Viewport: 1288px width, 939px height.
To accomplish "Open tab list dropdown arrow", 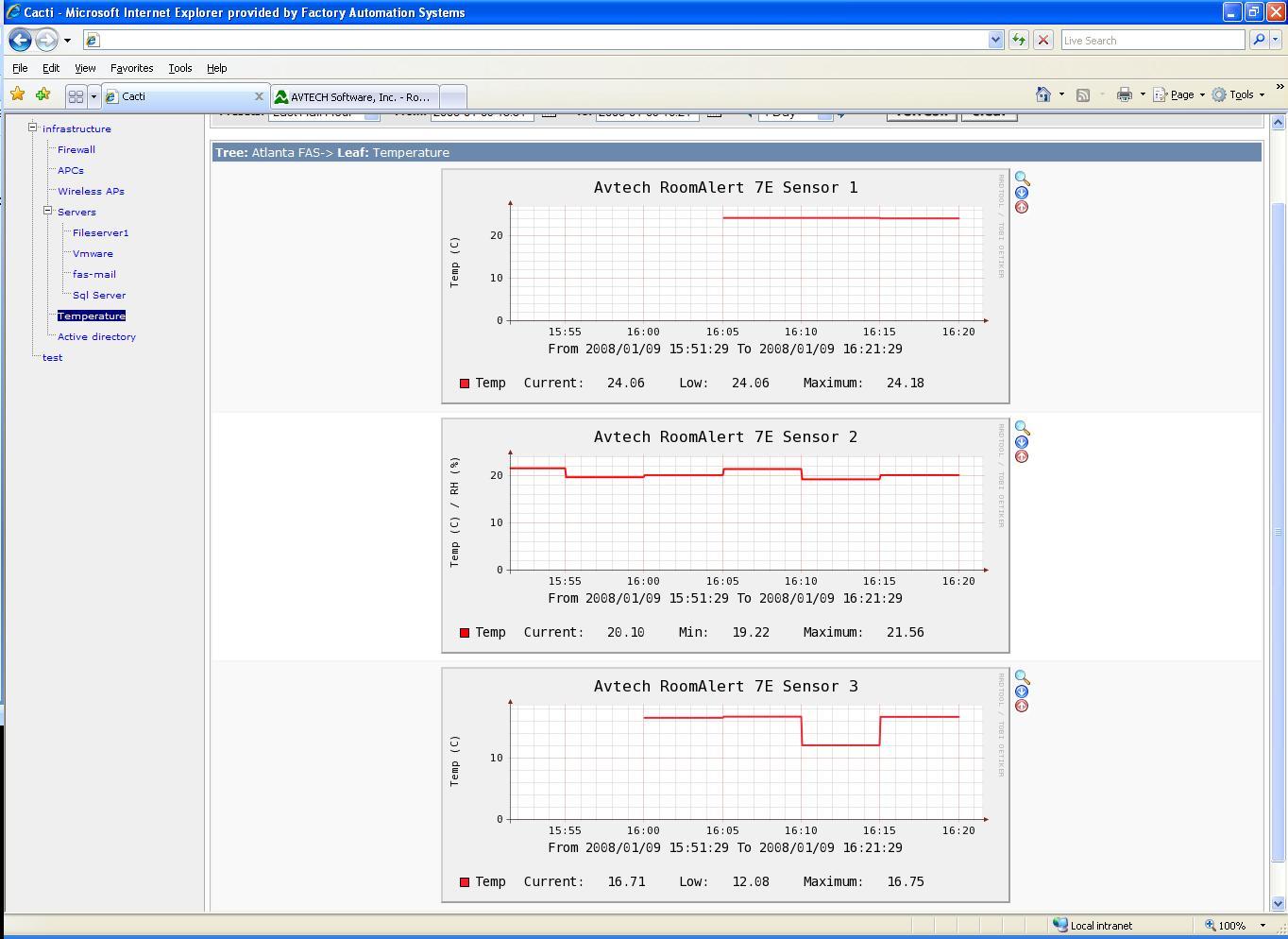I will (x=93, y=96).
